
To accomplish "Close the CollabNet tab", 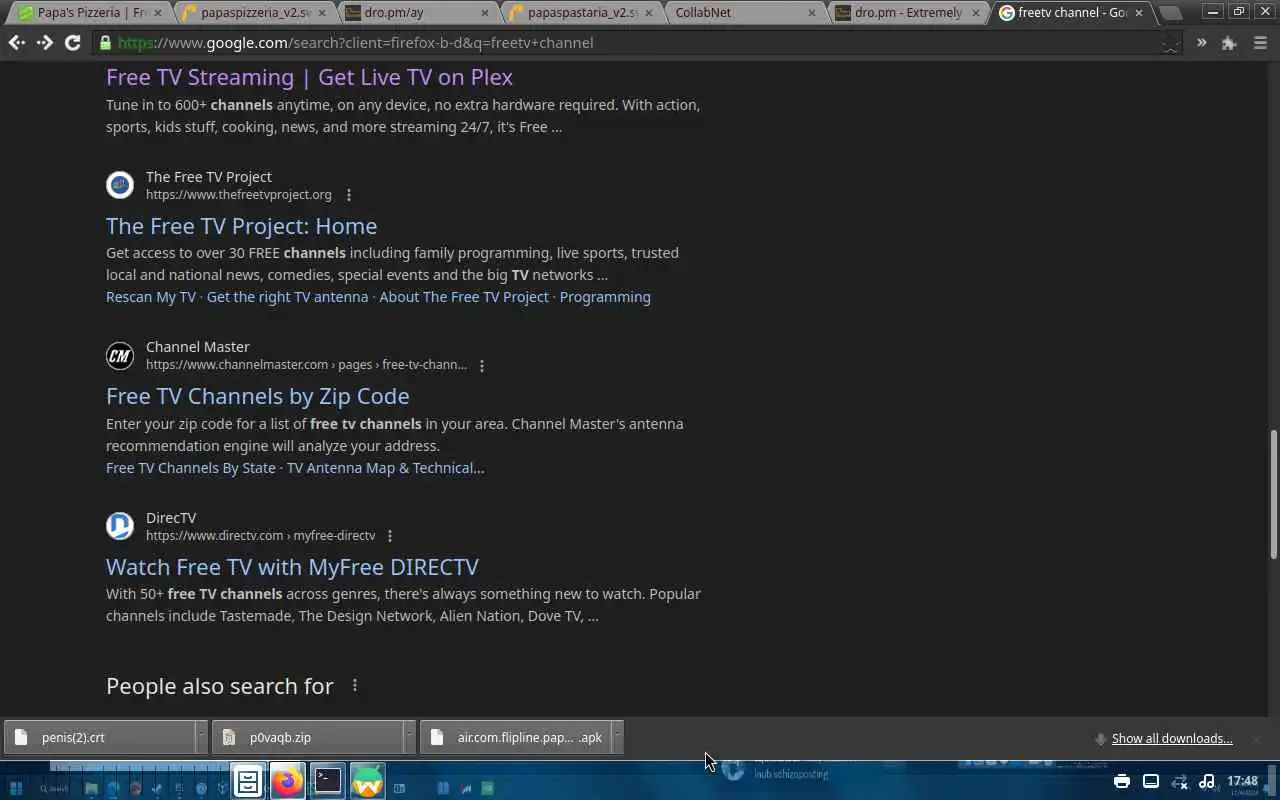I will click(x=812, y=13).
